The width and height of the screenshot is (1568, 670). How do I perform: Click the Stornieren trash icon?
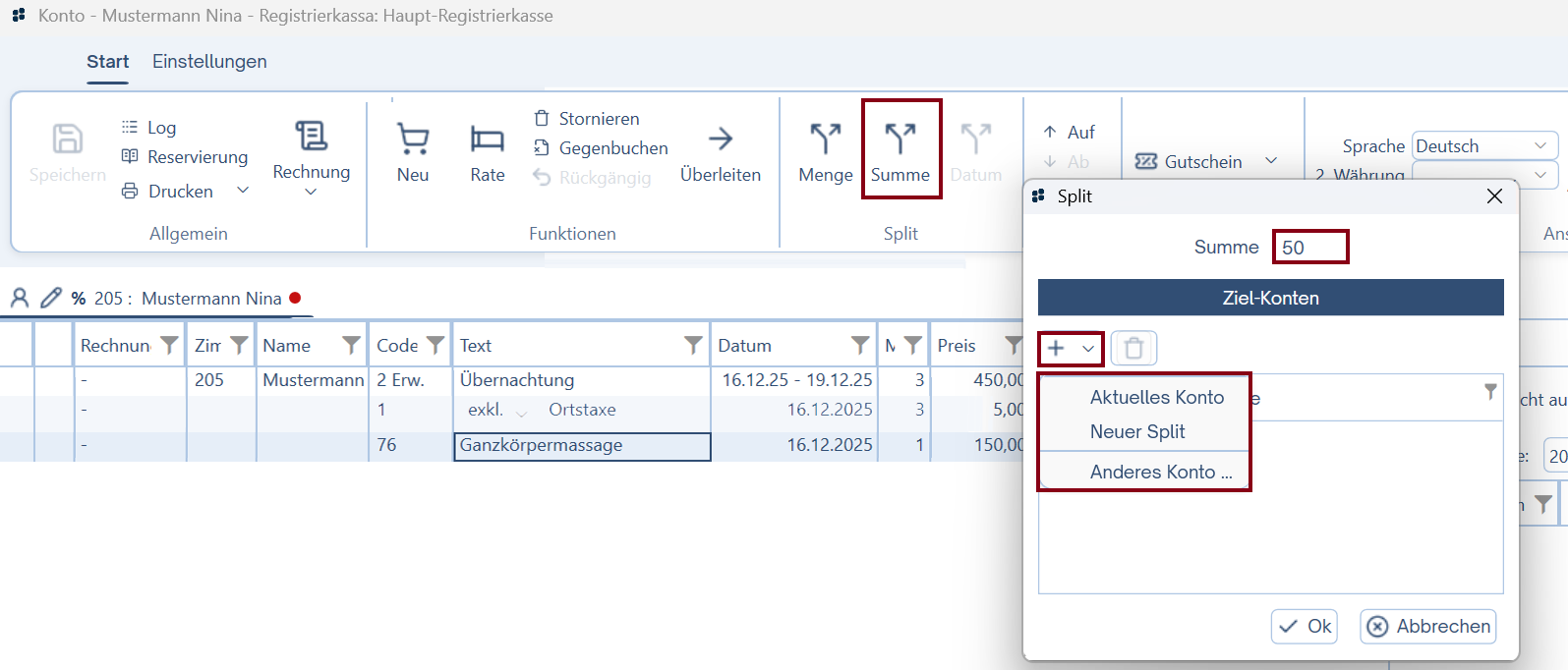pos(542,119)
